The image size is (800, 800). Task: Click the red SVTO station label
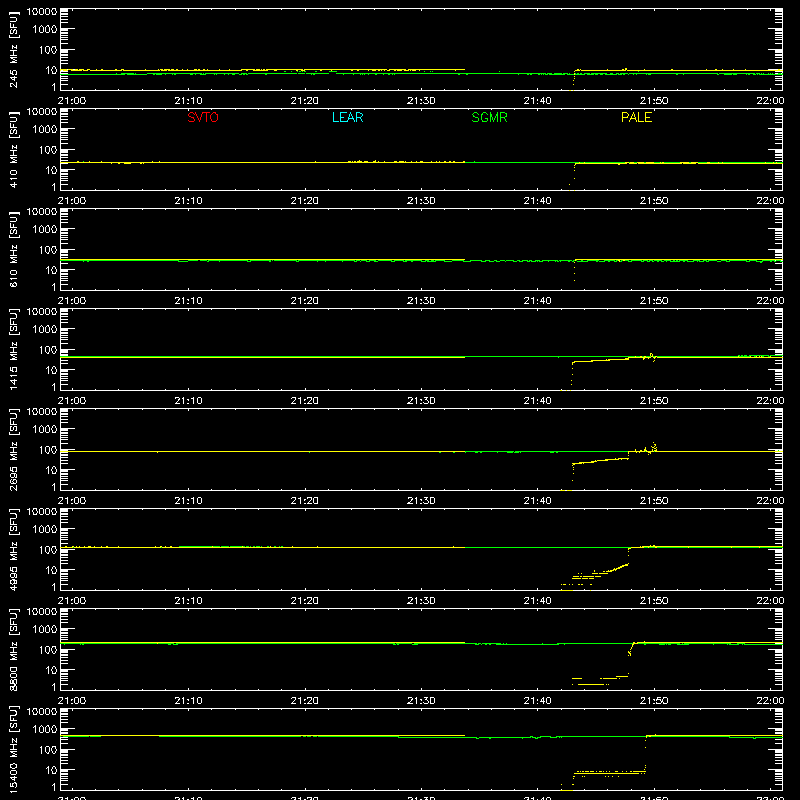(x=203, y=117)
